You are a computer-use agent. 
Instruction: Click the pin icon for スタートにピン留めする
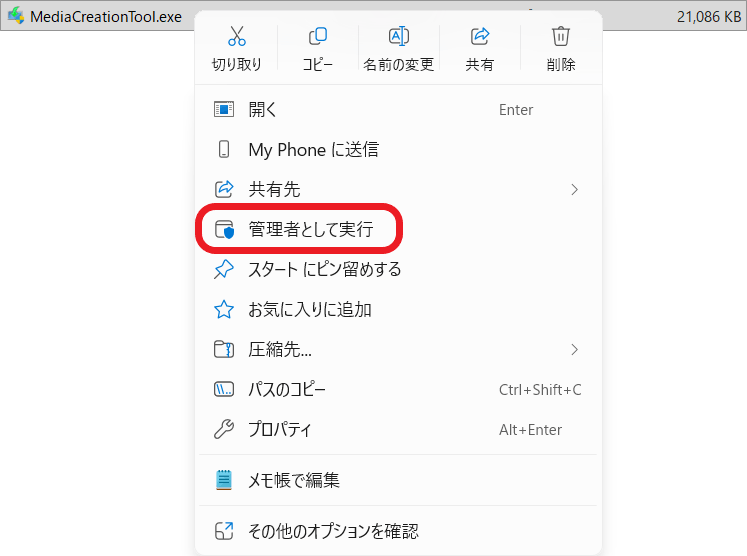(x=225, y=270)
